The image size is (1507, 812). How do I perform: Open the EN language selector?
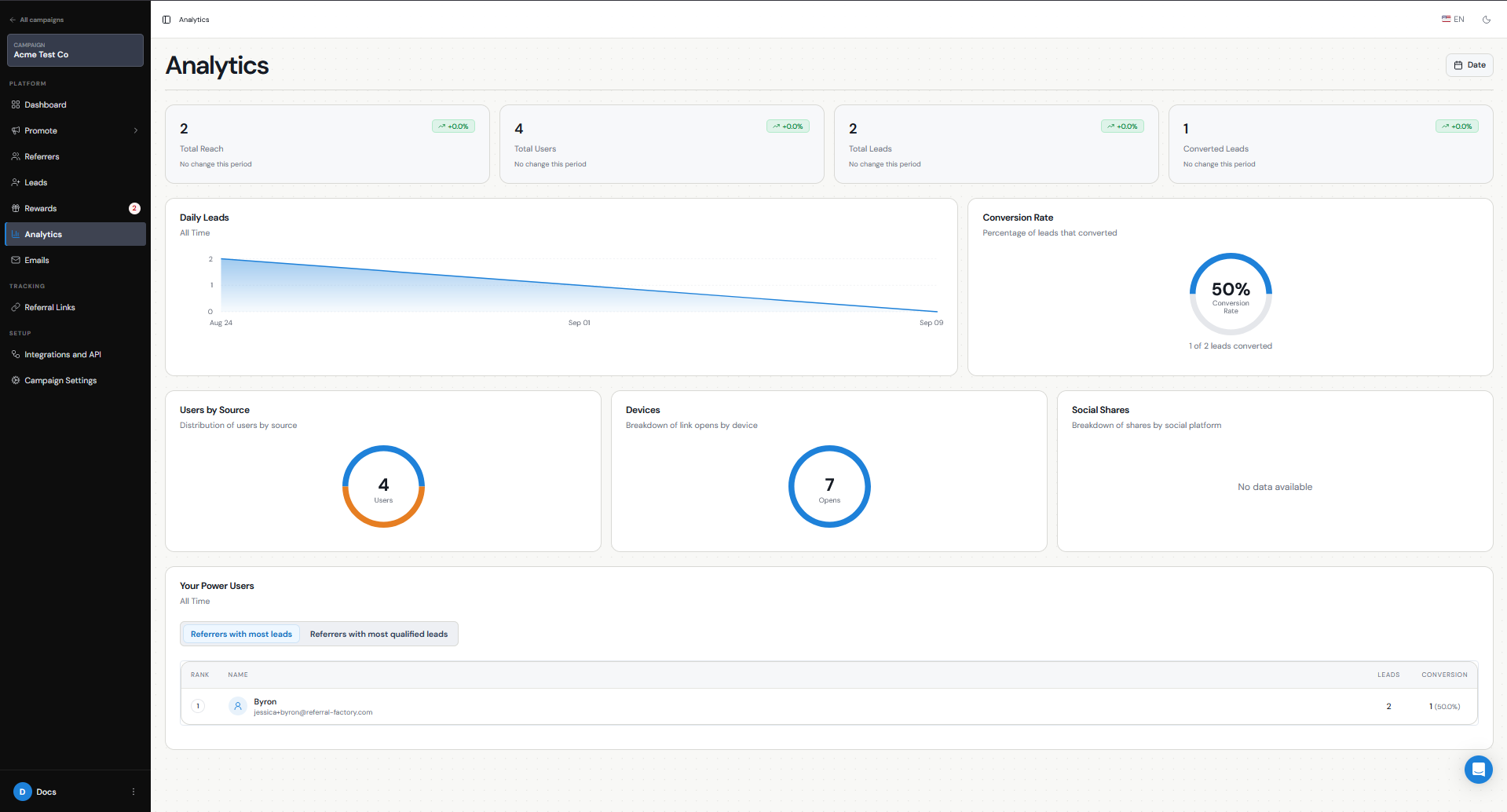[1453, 20]
